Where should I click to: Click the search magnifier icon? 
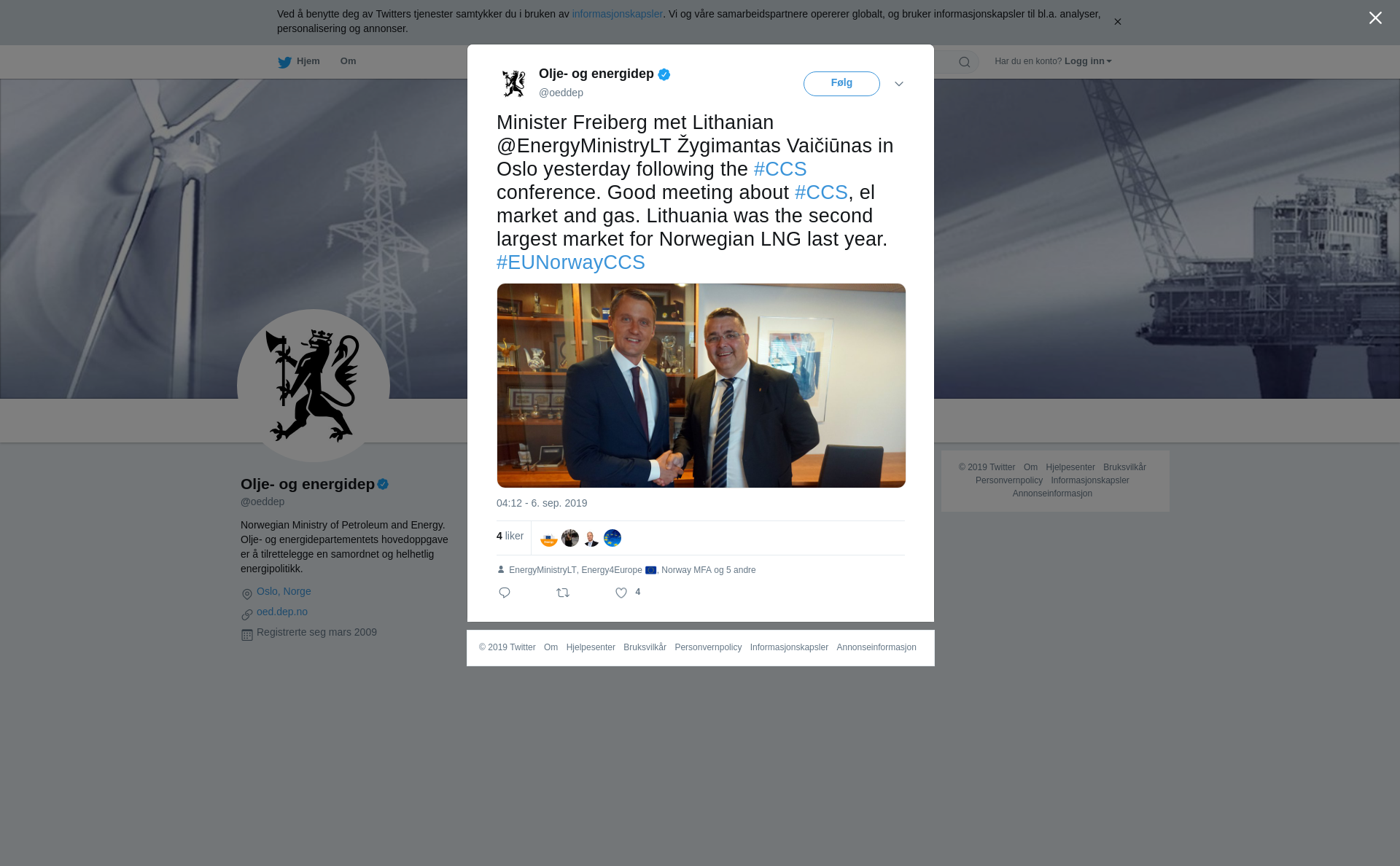click(965, 62)
